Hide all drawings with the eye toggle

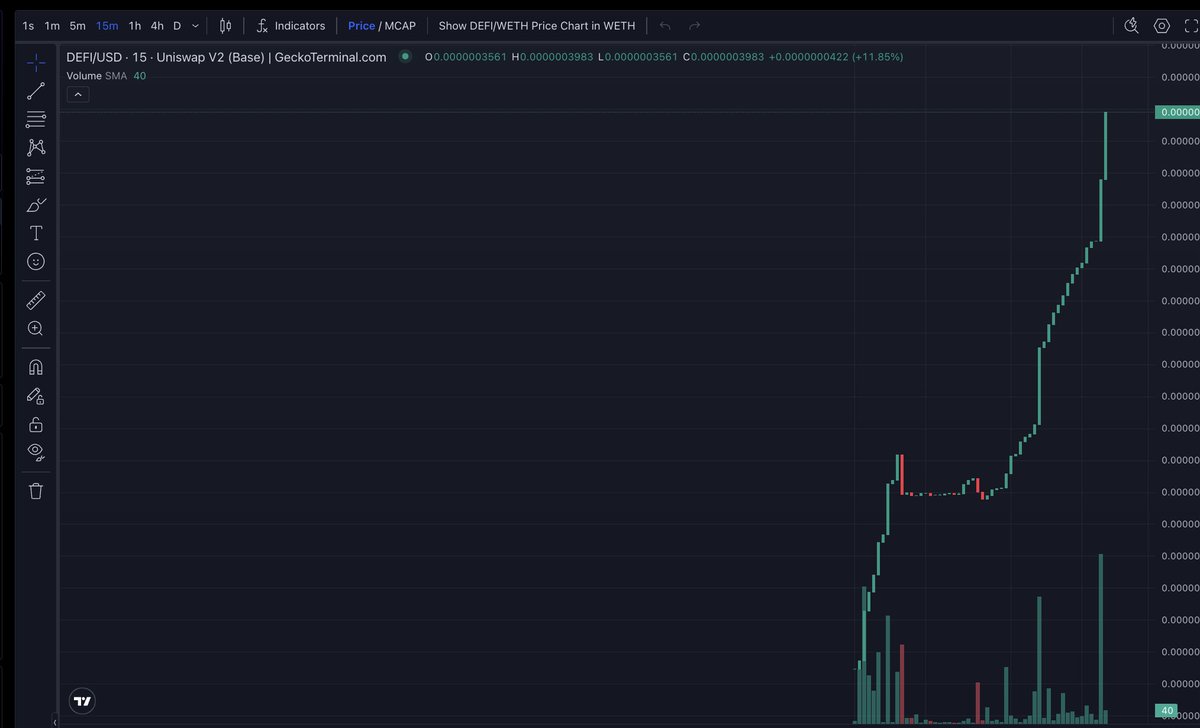pyautogui.click(x=36, y=451)
